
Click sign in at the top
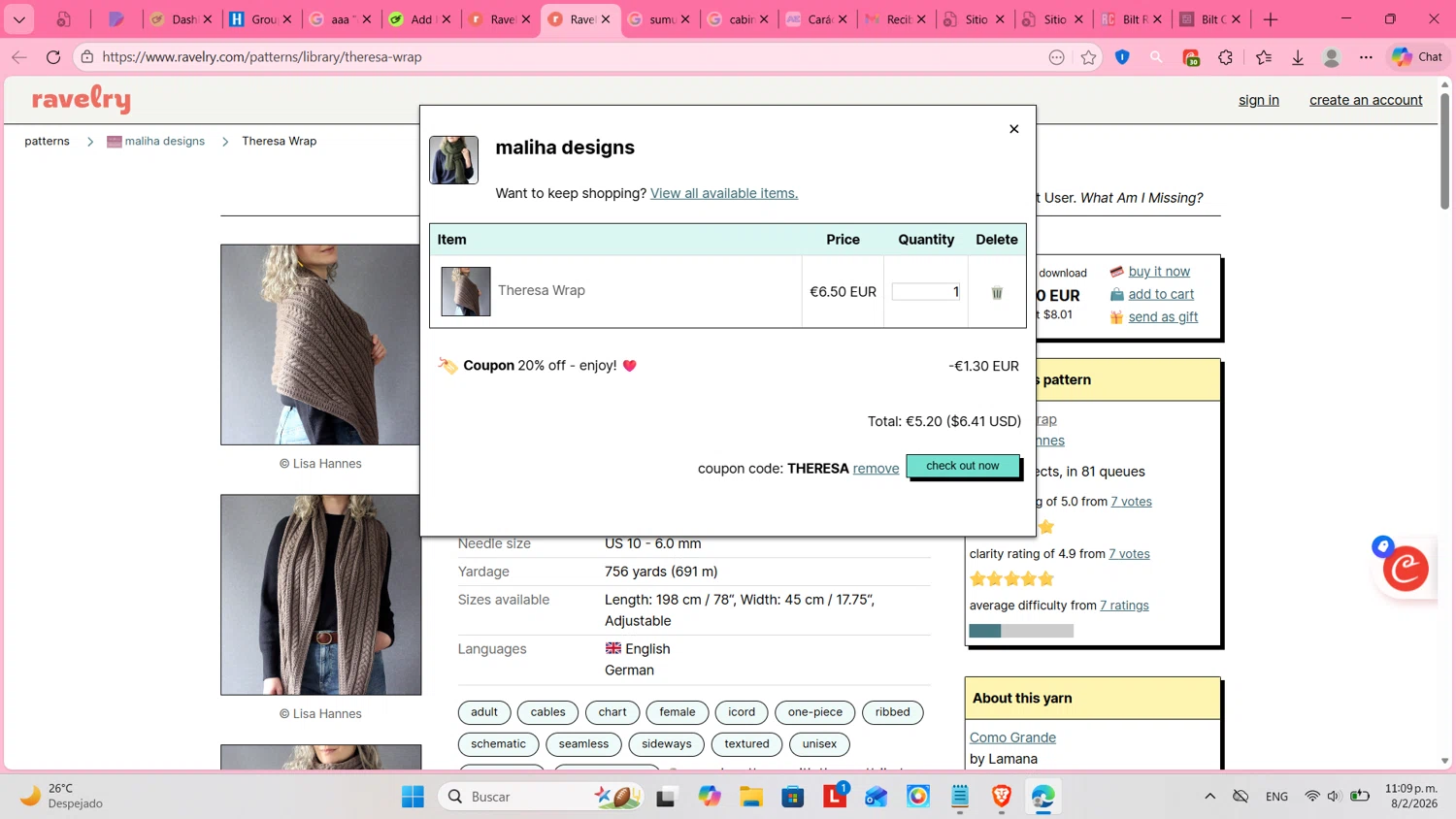(x=1258, y=100)
